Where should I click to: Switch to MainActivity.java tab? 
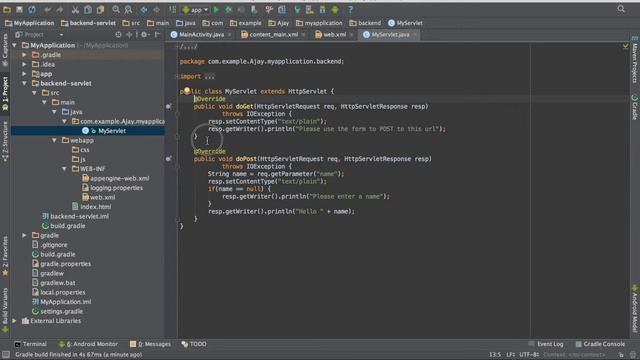tap(201, 35)
